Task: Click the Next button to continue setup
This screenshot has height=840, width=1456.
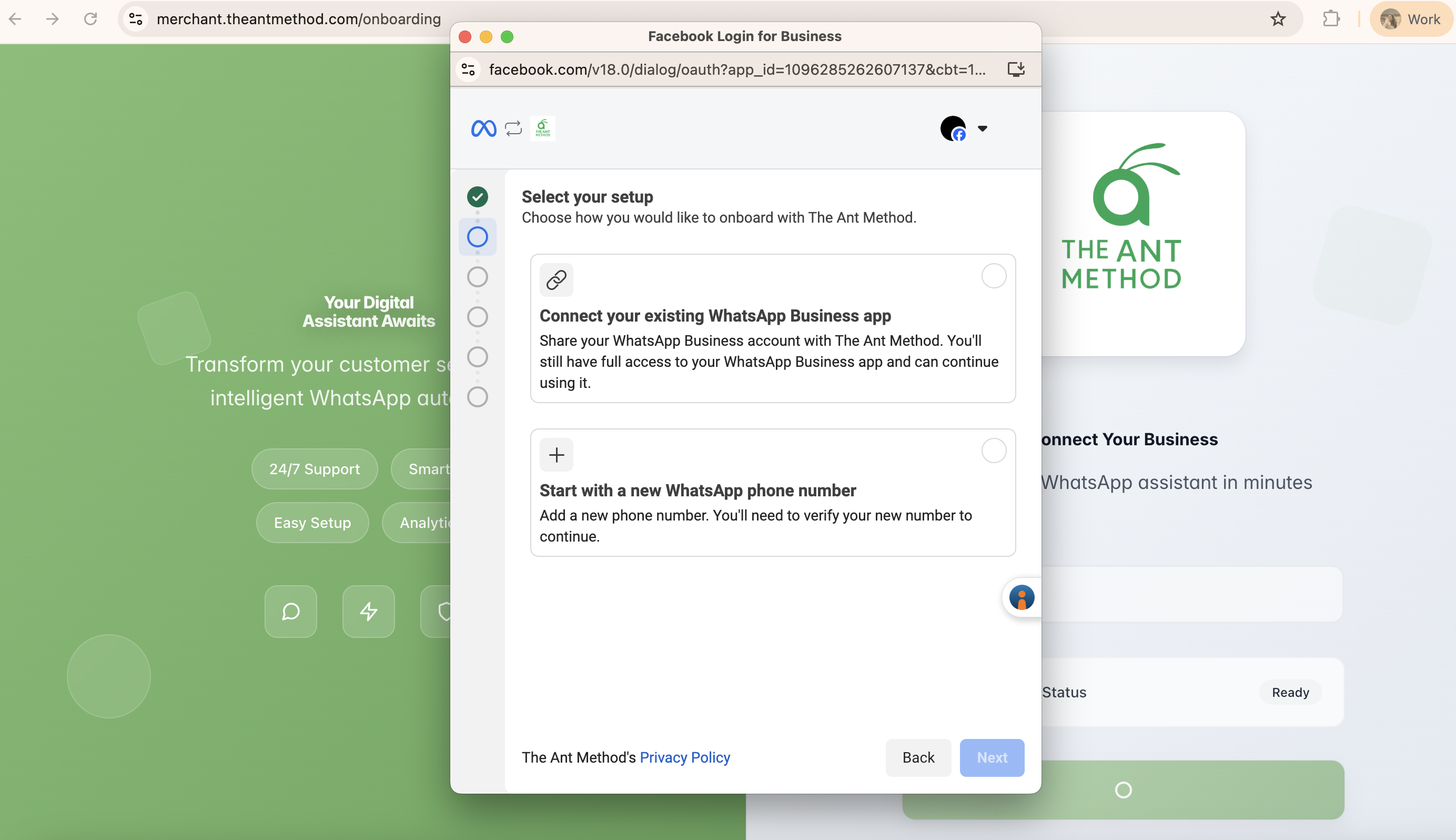Action: (992, 757)
